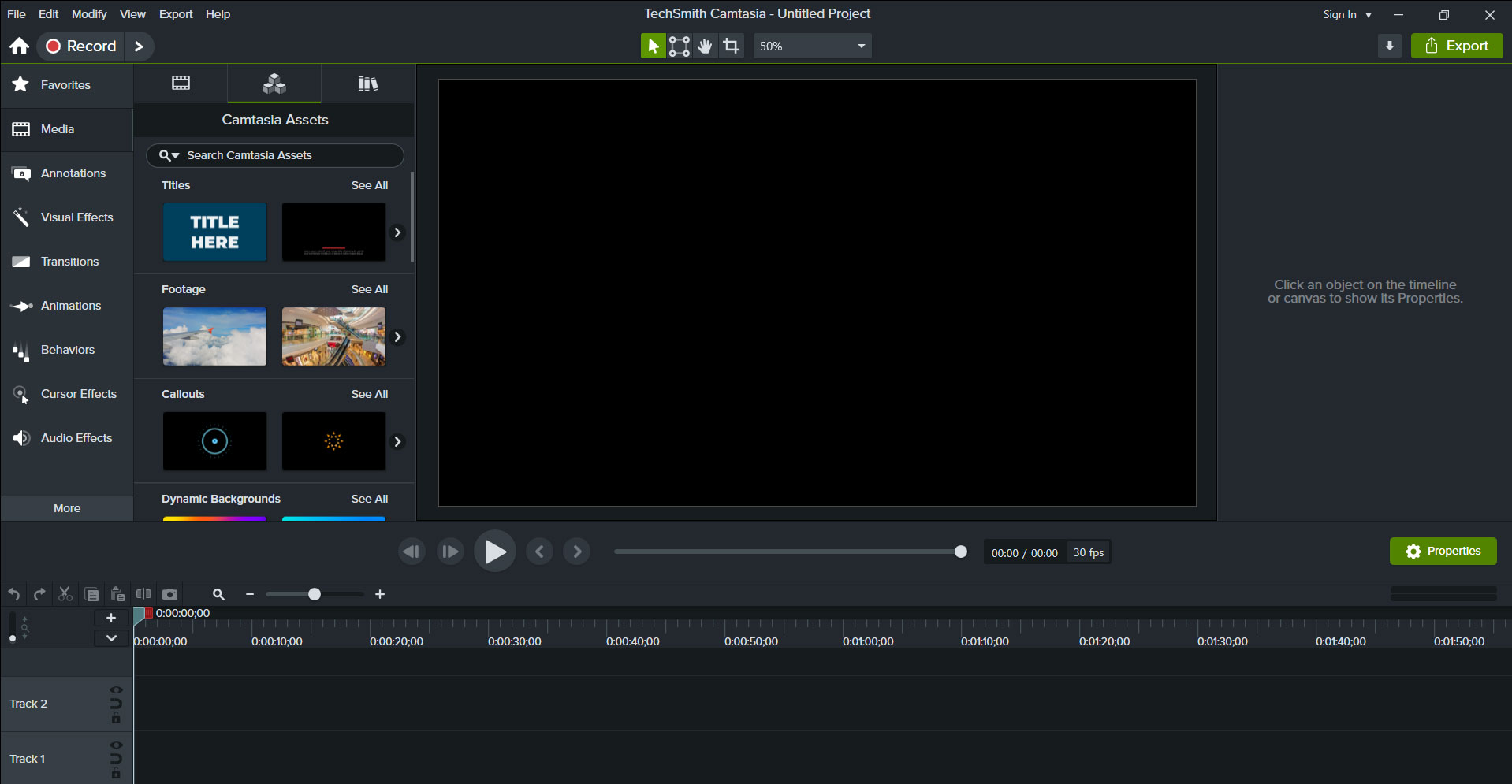Go to the Home screen icon
1512x784 pixels.
pyautogui.click(x=20, y=46)
